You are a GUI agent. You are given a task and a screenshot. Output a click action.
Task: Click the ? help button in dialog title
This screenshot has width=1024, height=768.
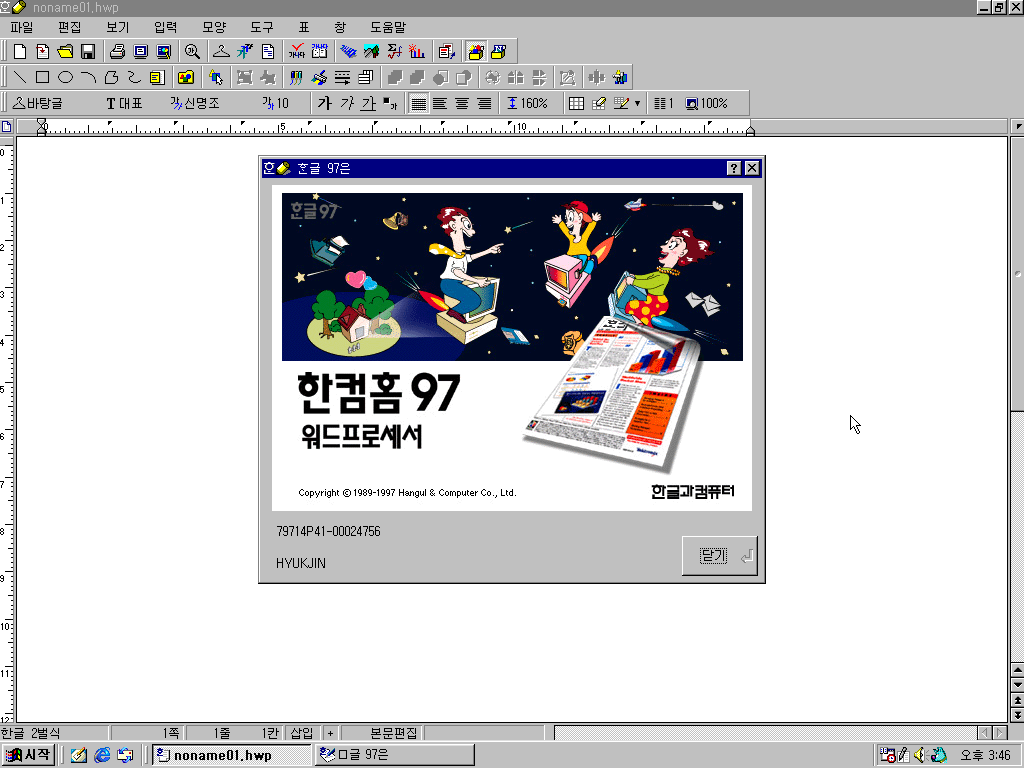click(x=733, y=168)
